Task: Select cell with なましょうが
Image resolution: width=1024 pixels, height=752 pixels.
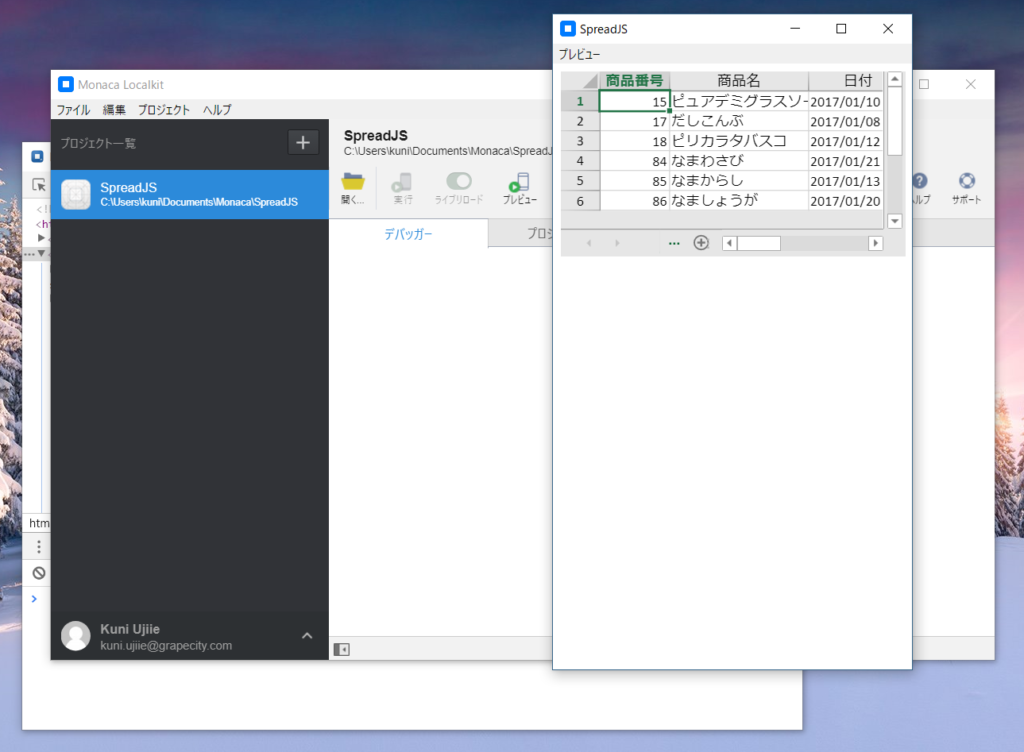Action: [x=739, y=200]
